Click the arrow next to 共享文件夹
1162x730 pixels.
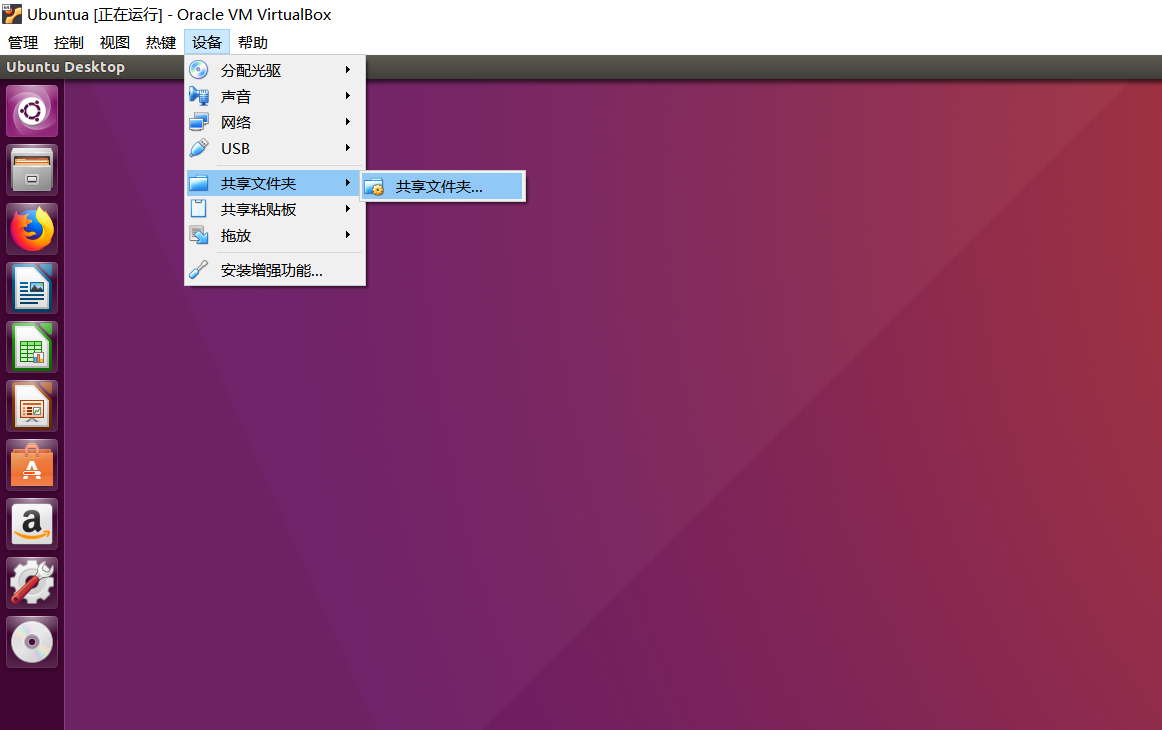click(348, 183)
